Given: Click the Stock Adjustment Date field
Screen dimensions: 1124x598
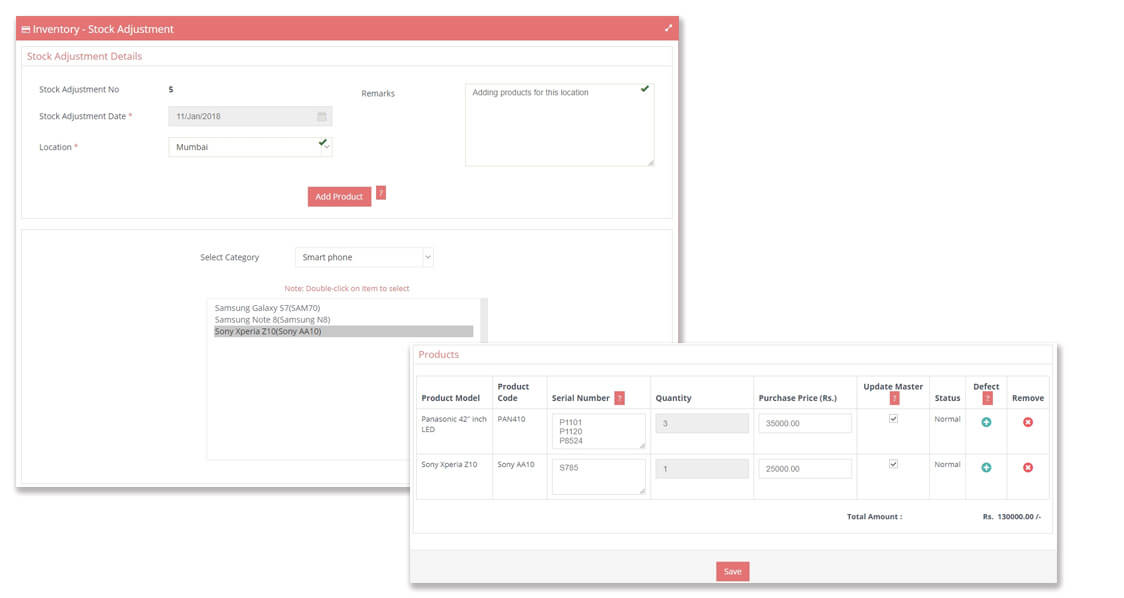Looking at the screenshot, I should pyautogui.click(x=240, y=116).
